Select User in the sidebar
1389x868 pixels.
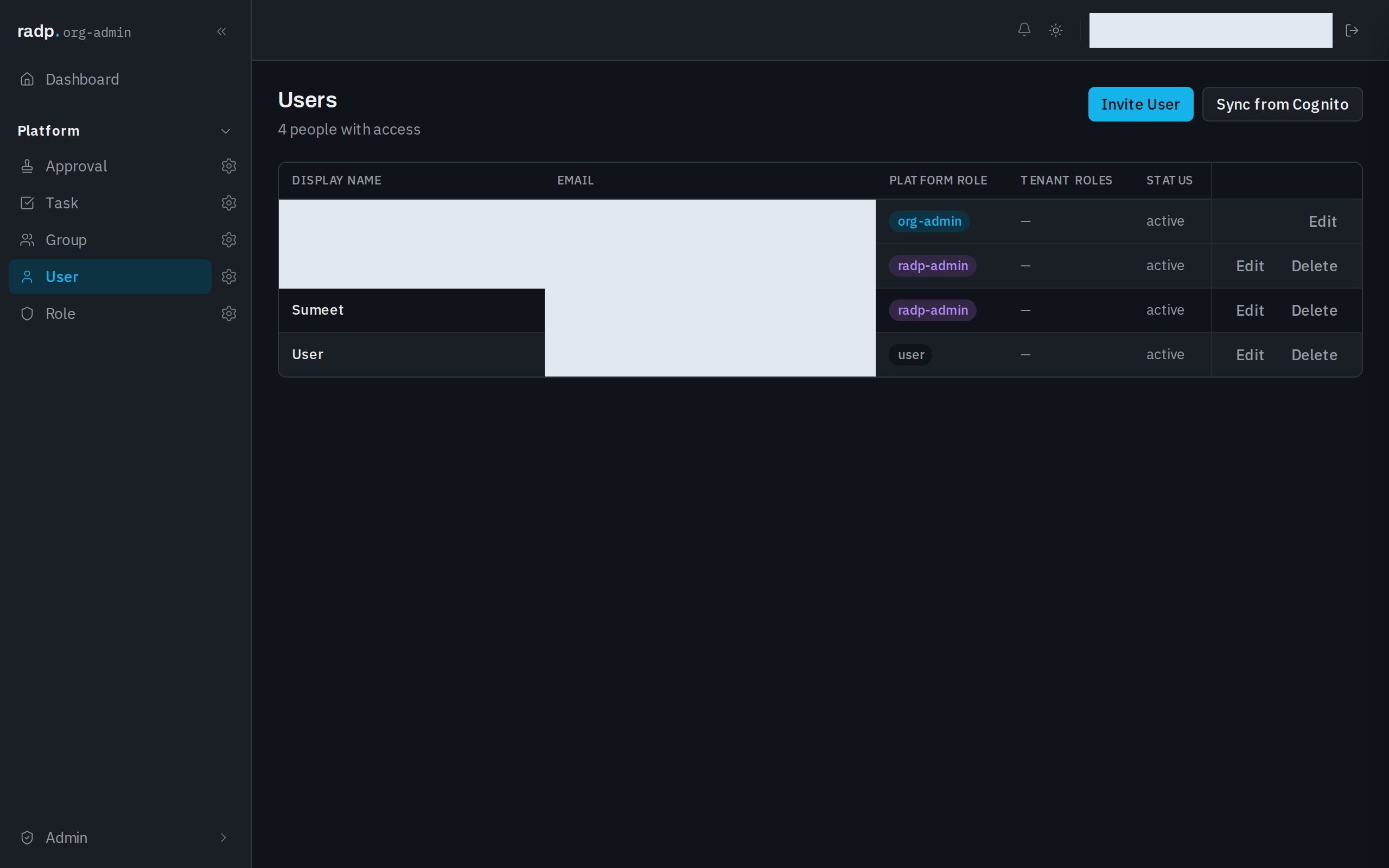pyautogui.click(x=110, y=277)
